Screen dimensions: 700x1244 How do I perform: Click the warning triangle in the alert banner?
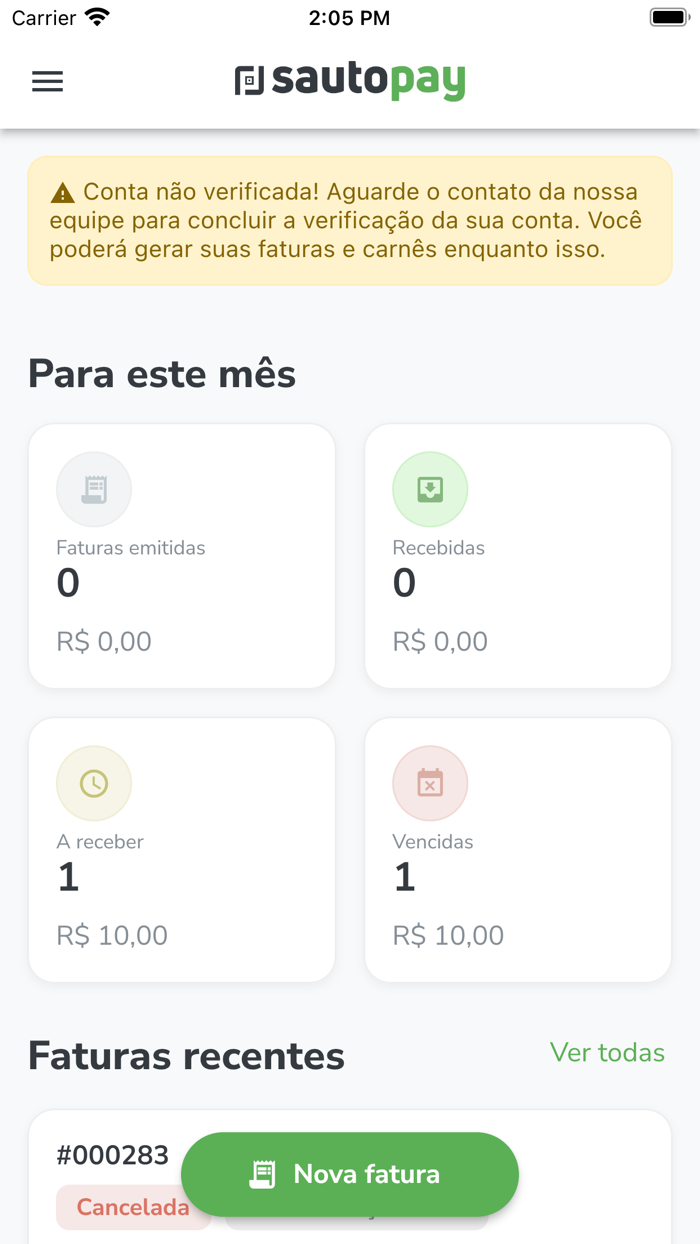pos(63,190)
